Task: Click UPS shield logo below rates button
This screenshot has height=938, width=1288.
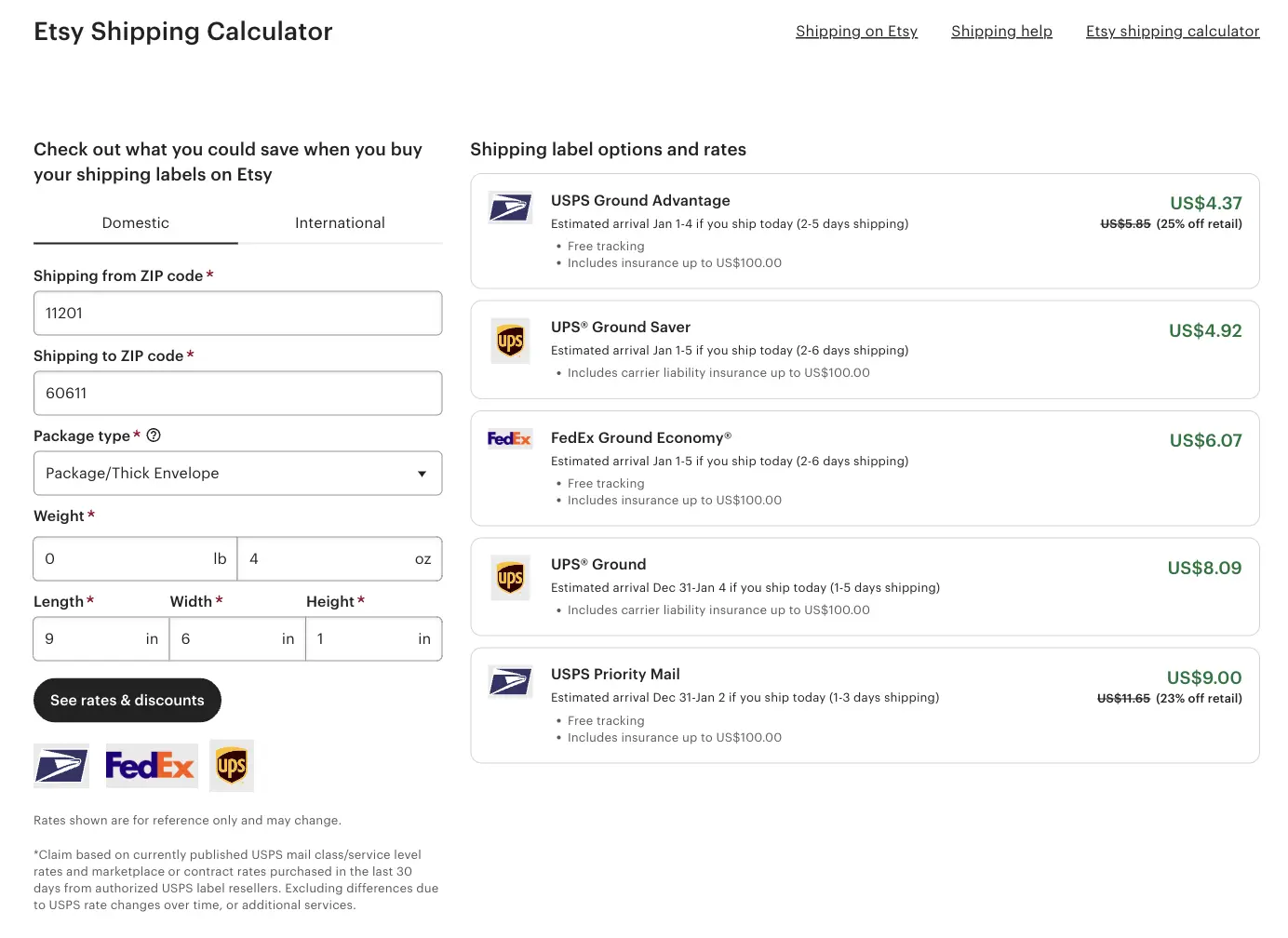Action: point(232,766)
